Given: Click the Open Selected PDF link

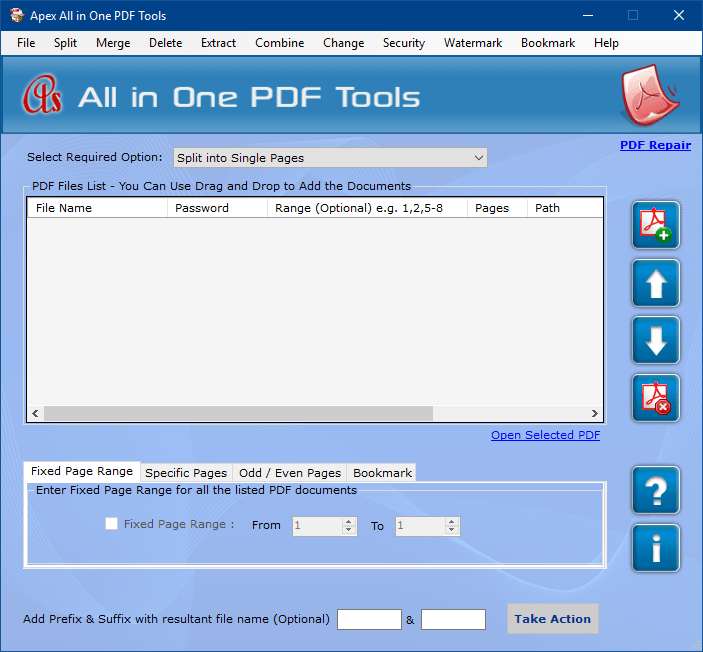Looking at the screenshot, I should pos(545,435).
